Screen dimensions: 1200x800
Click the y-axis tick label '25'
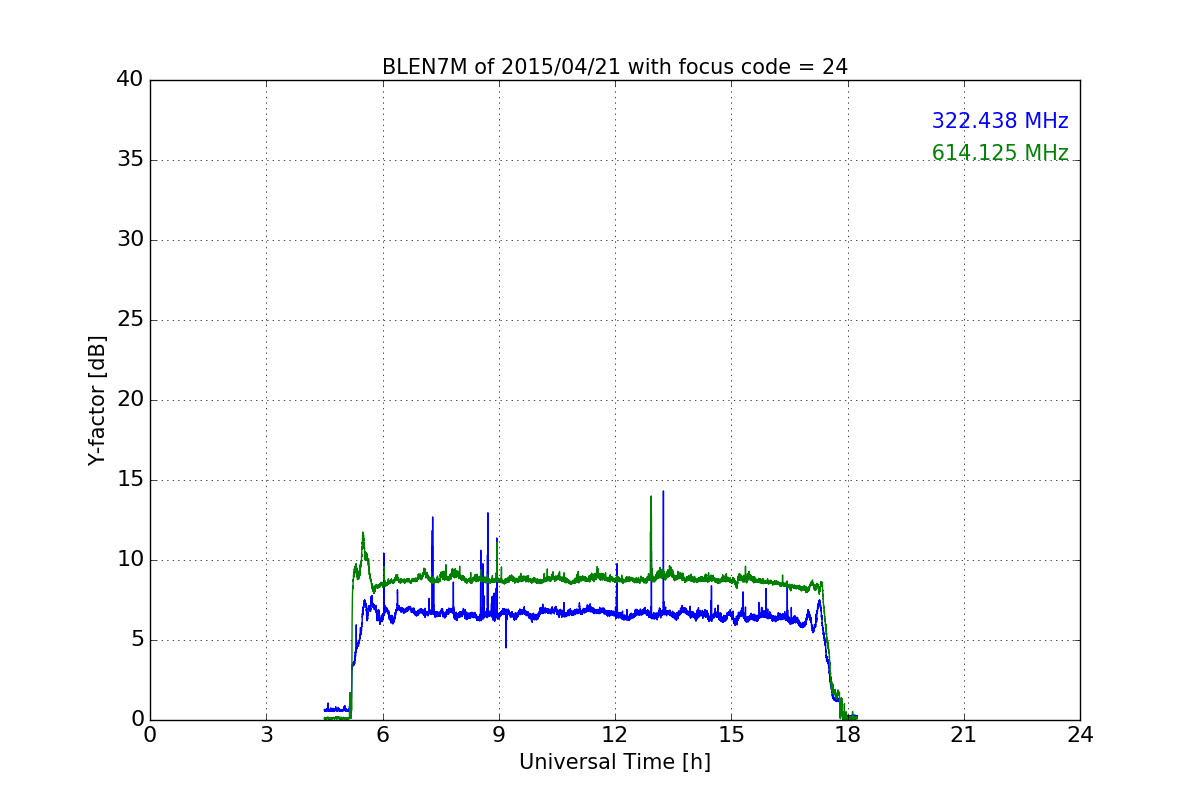pos(130,320)
